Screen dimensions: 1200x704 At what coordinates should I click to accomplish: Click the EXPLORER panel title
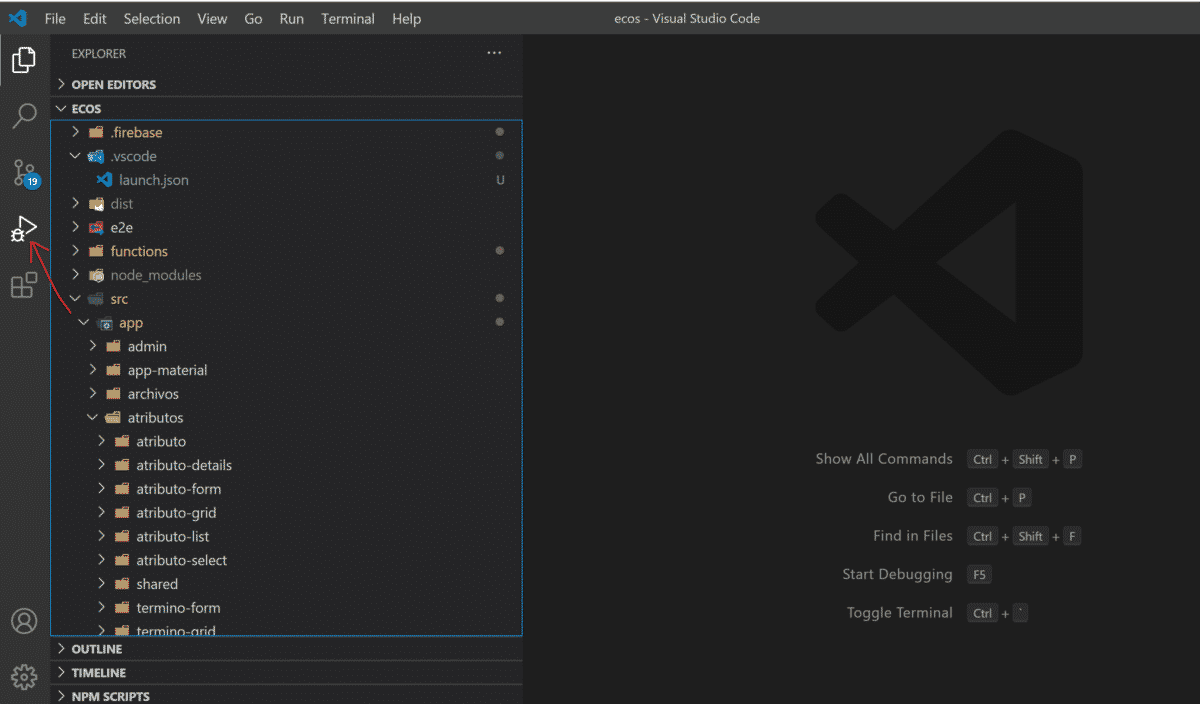pos(99,53)
